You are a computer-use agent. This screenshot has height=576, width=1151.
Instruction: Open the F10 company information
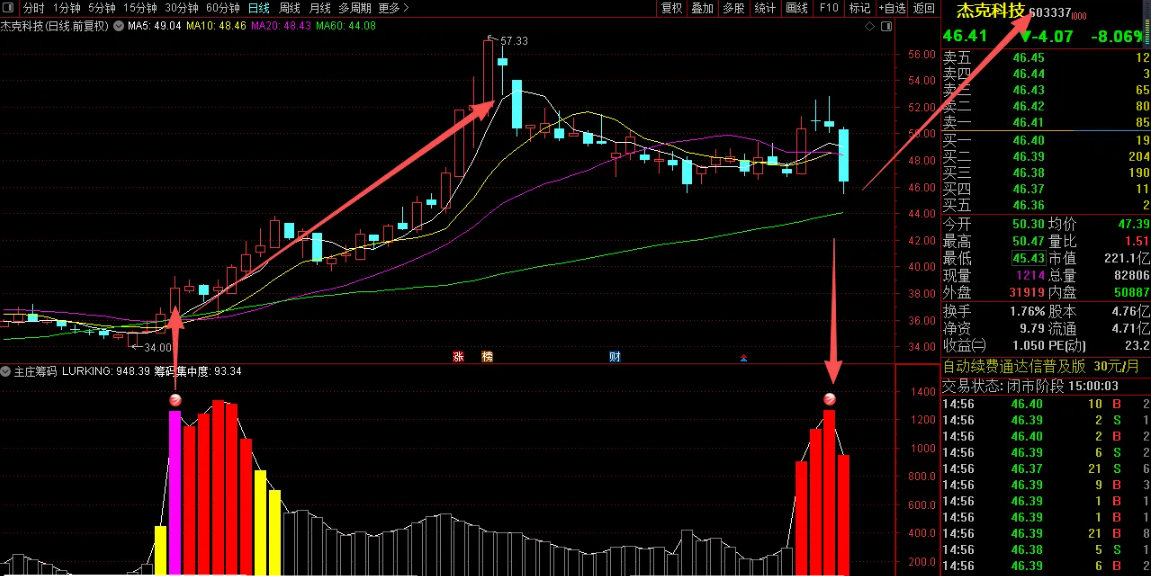click(829, 8)
